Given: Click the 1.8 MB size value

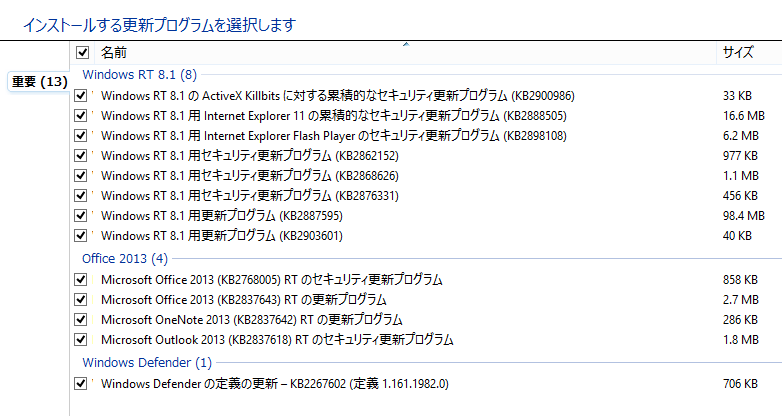Looking at the screenshot, I should [741, 339].
